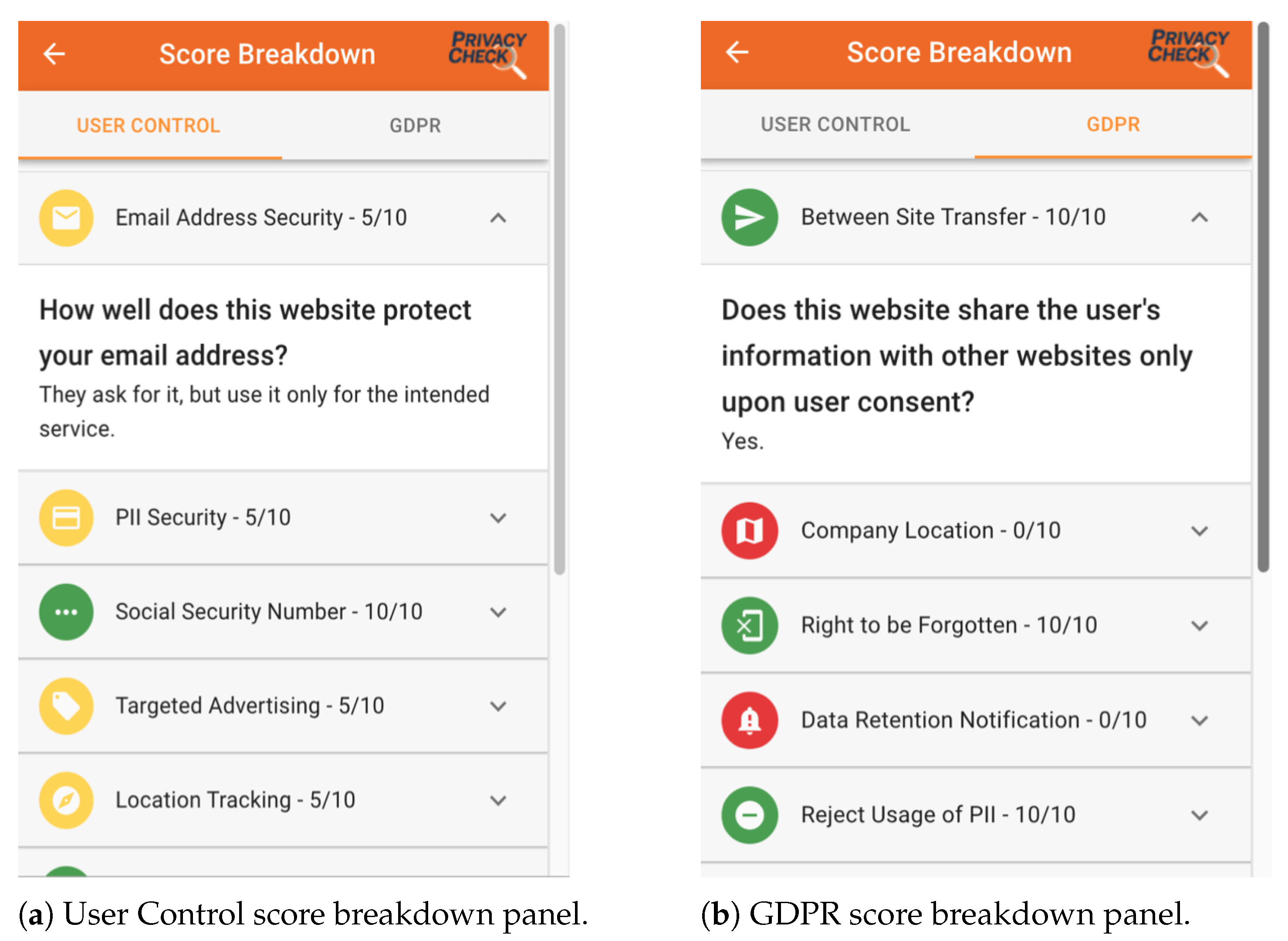Switch to GDPR tab in left panel

[415, 125]
